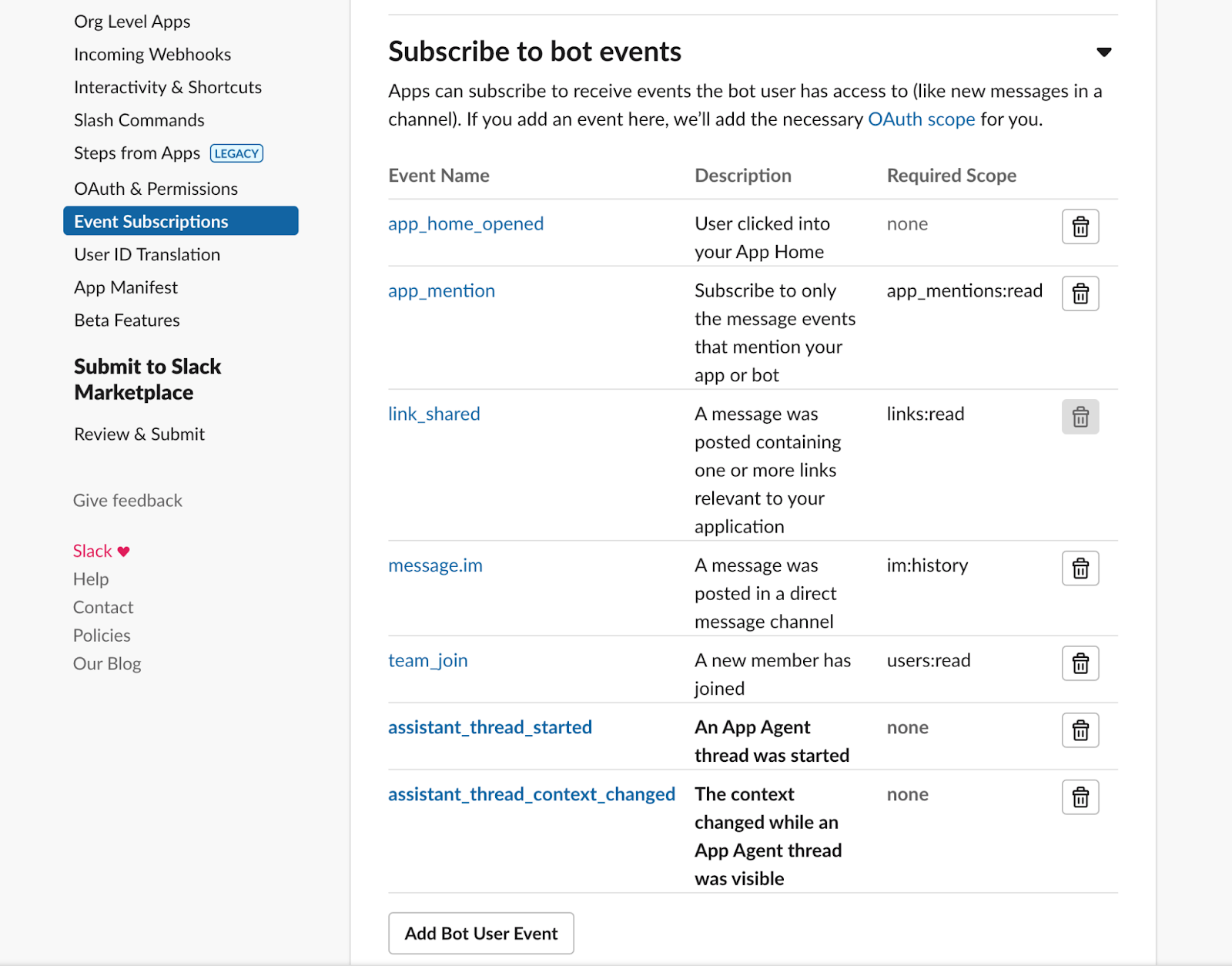
Task: Delete the message.im event subscription
Action: [1080, 568]
